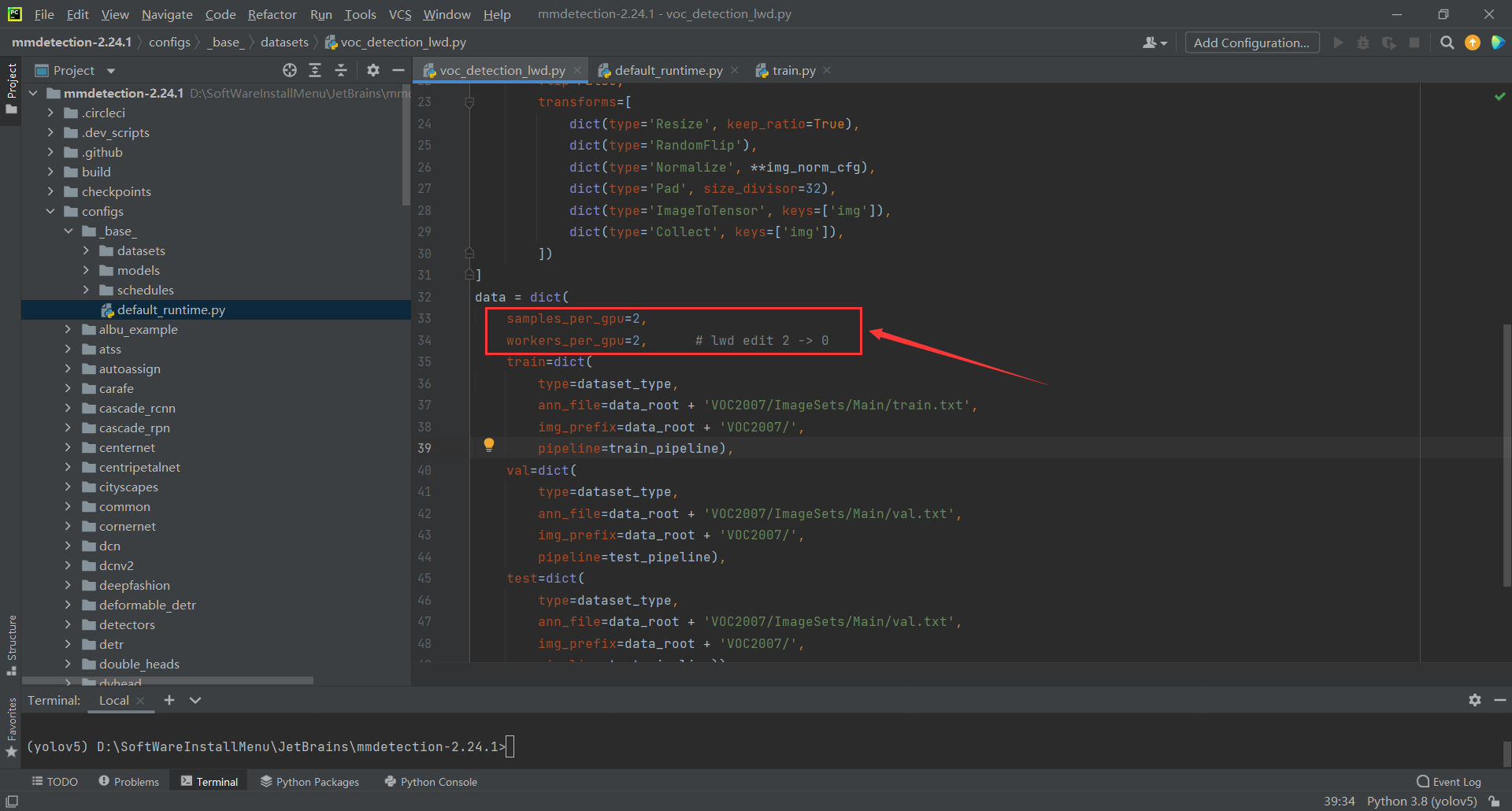This screenshot has width=1512, height=811.
Task: Open the Python Console tool window
Action: click(430, 781)
